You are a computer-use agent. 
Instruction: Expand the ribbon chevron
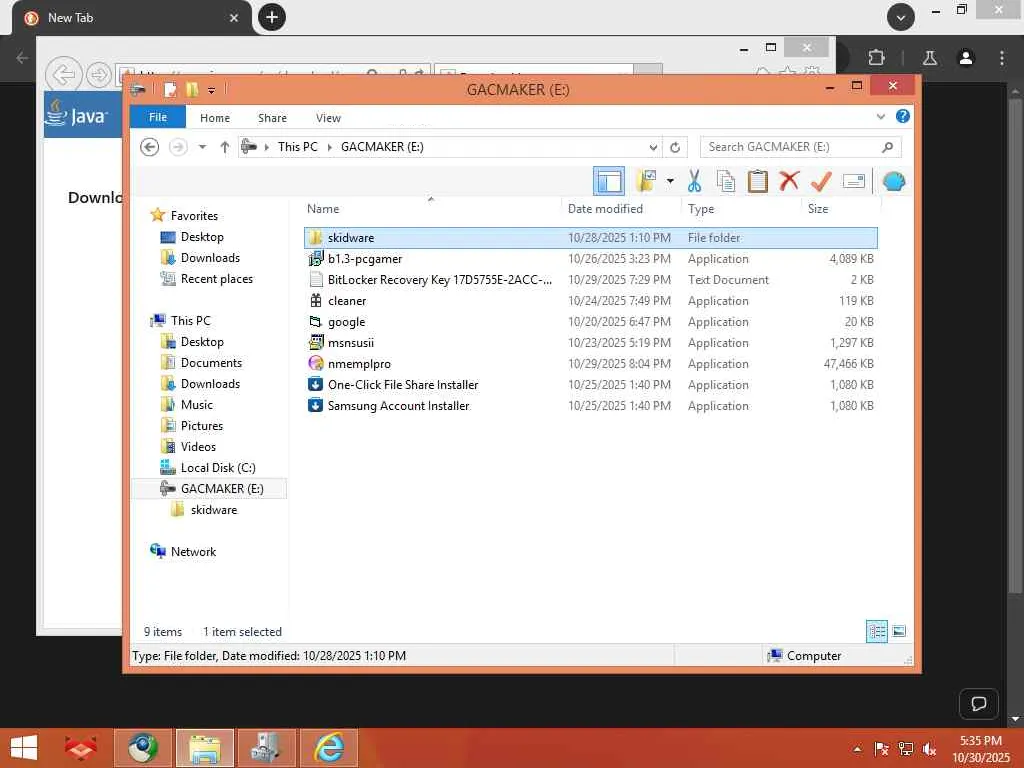pyautogui.click(x=880, y=117)
